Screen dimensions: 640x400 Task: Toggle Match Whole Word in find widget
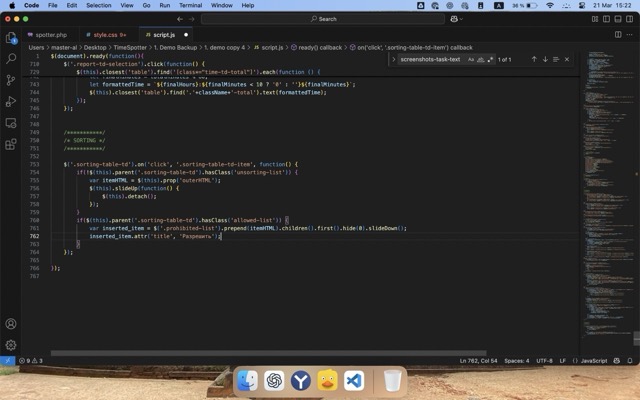pos(481,60)
